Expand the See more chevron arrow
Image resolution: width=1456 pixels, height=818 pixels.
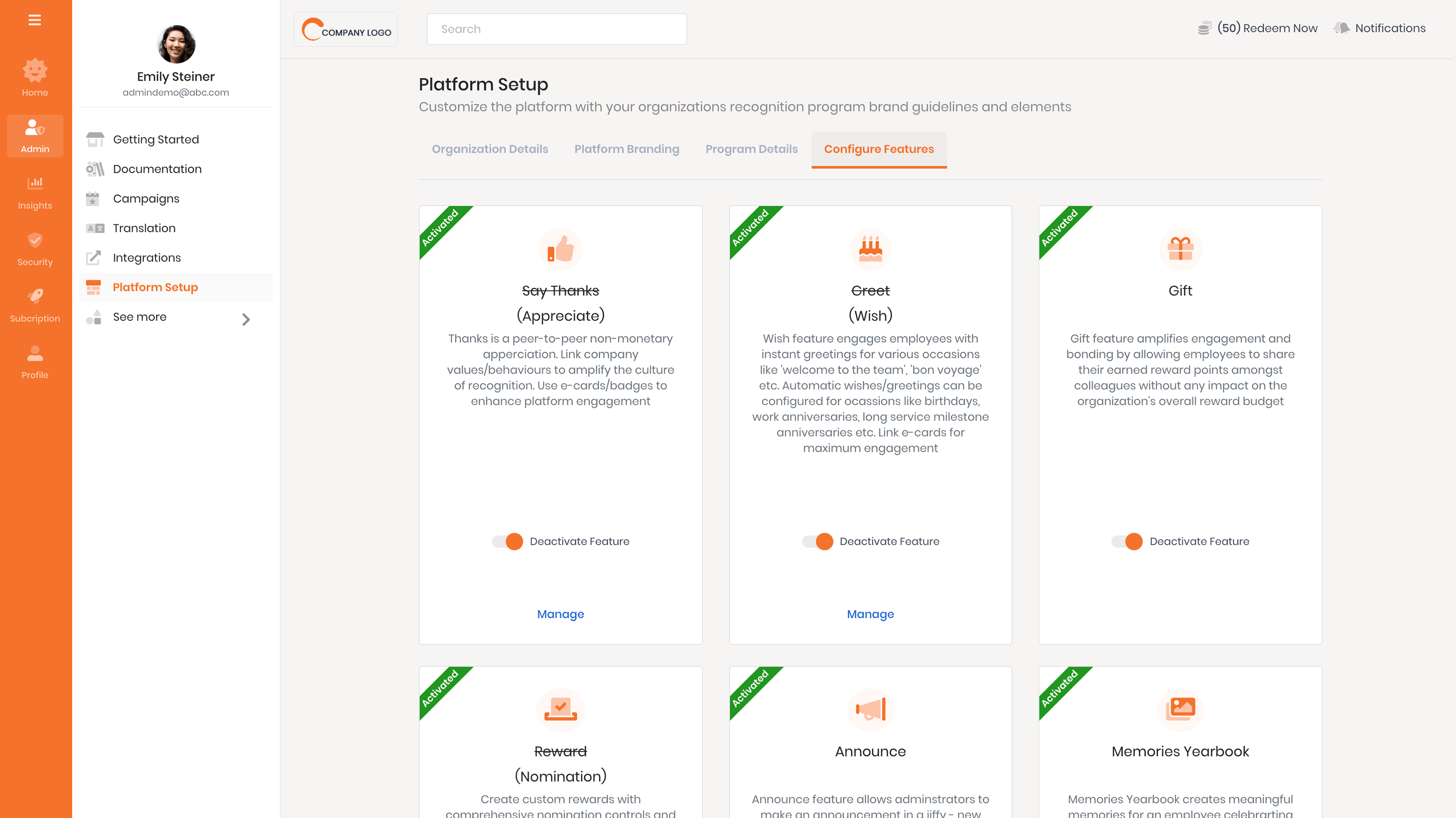point(246,320)
